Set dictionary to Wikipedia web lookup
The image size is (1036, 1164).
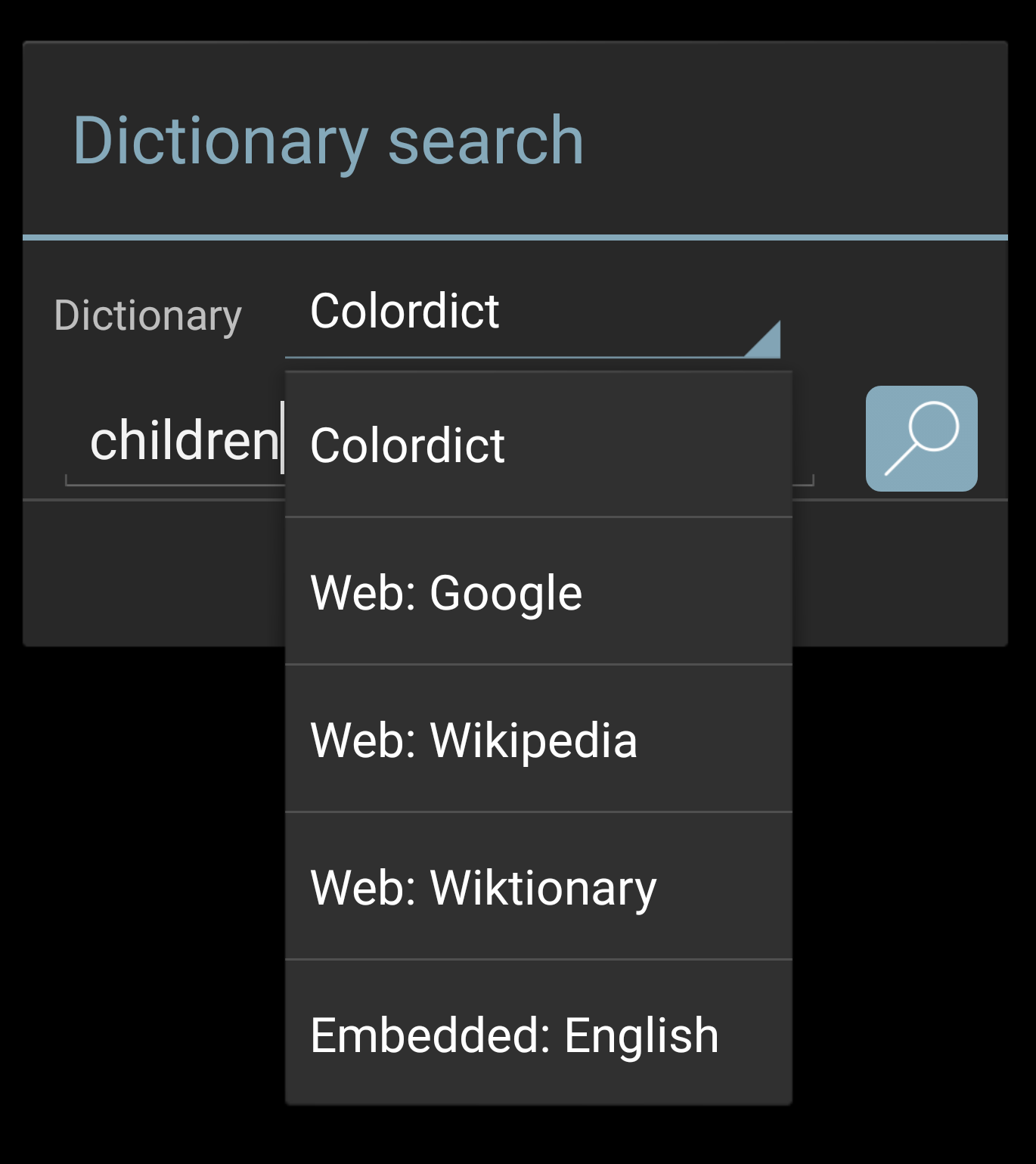click(x=538, y=739)
